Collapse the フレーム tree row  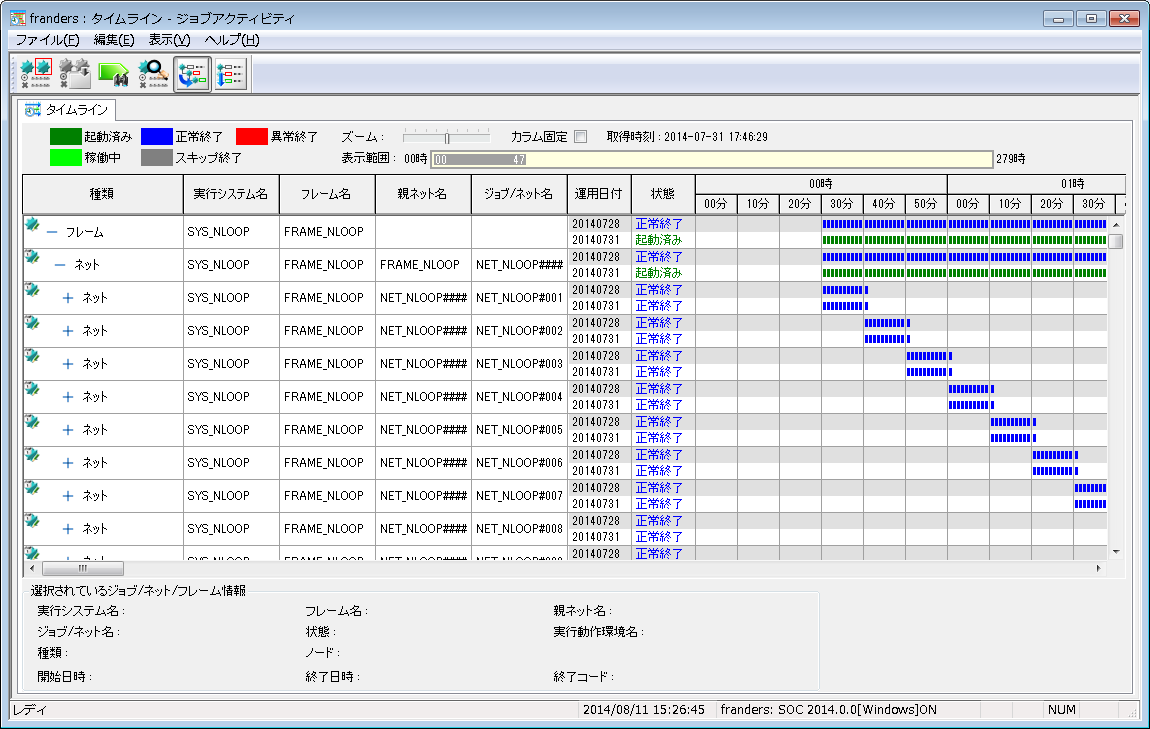52,232
